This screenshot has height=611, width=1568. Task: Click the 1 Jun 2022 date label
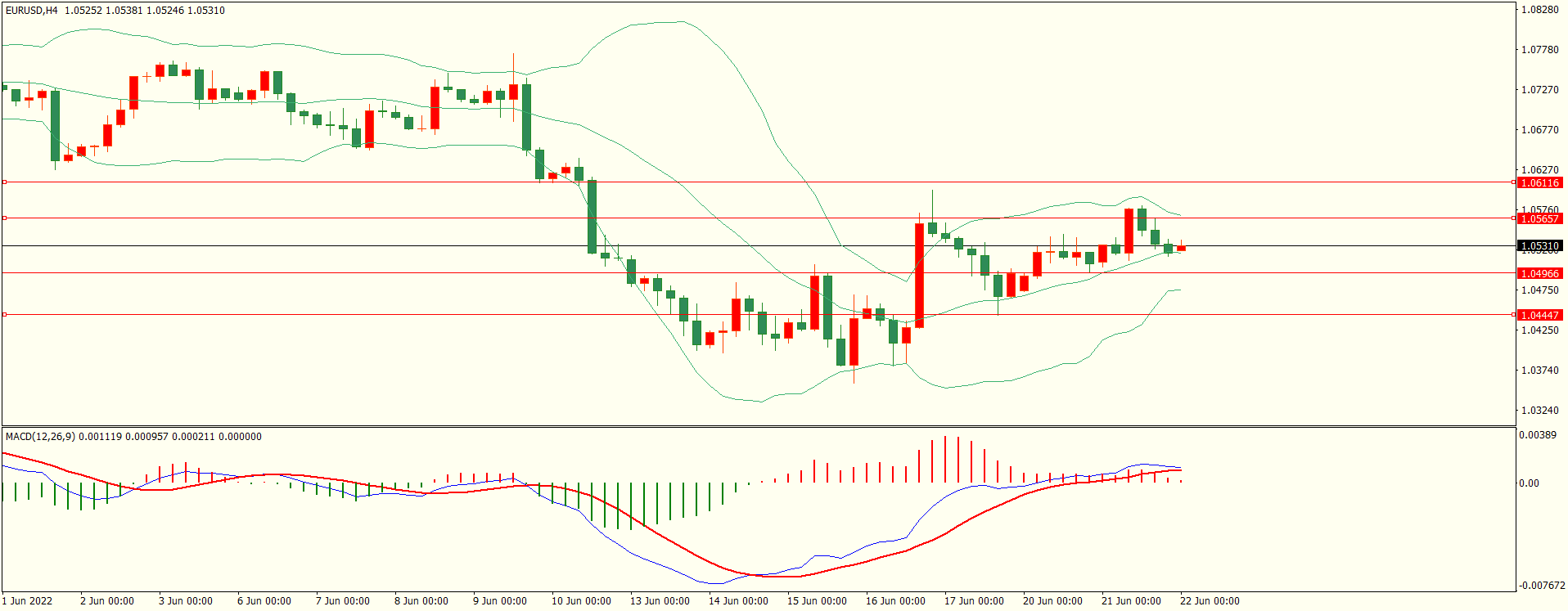pos(27,601)
